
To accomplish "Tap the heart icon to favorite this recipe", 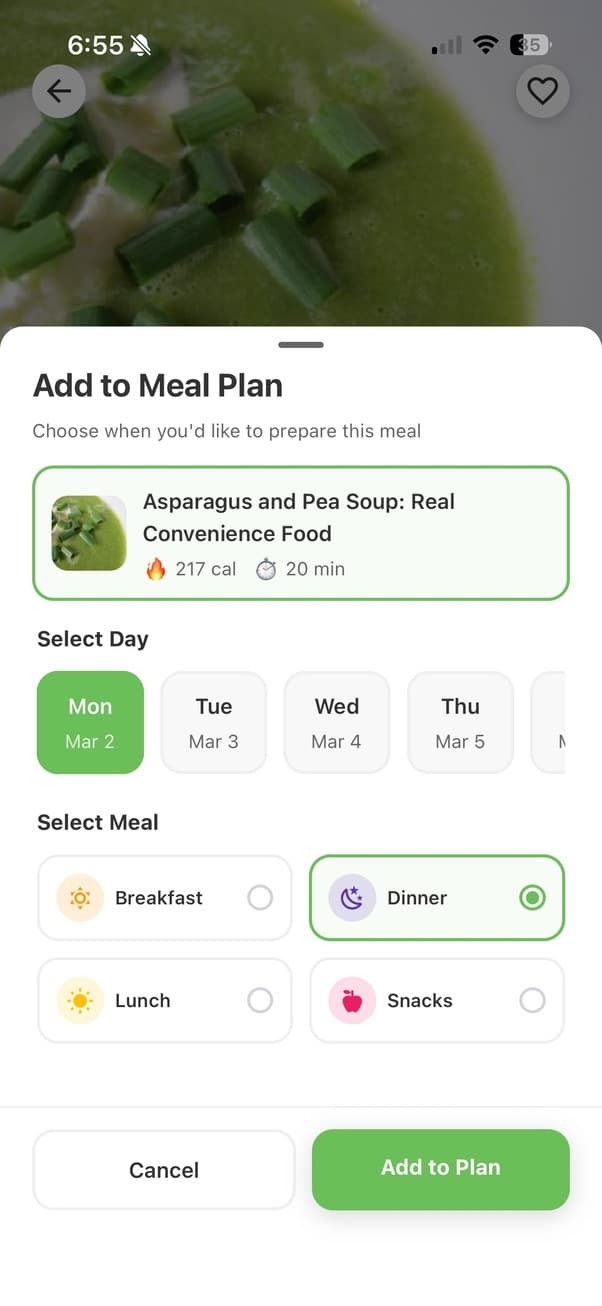I will [x=543, y=91].
